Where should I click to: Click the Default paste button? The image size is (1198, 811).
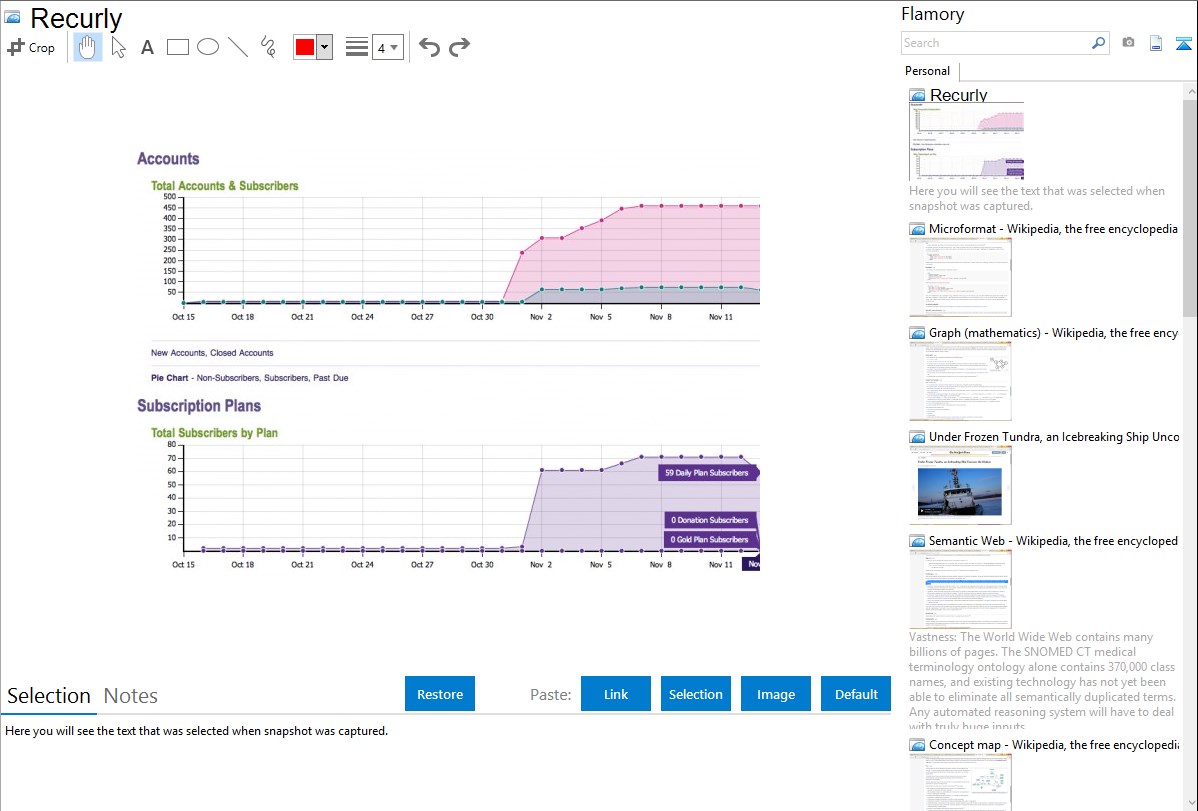[856, 694]
